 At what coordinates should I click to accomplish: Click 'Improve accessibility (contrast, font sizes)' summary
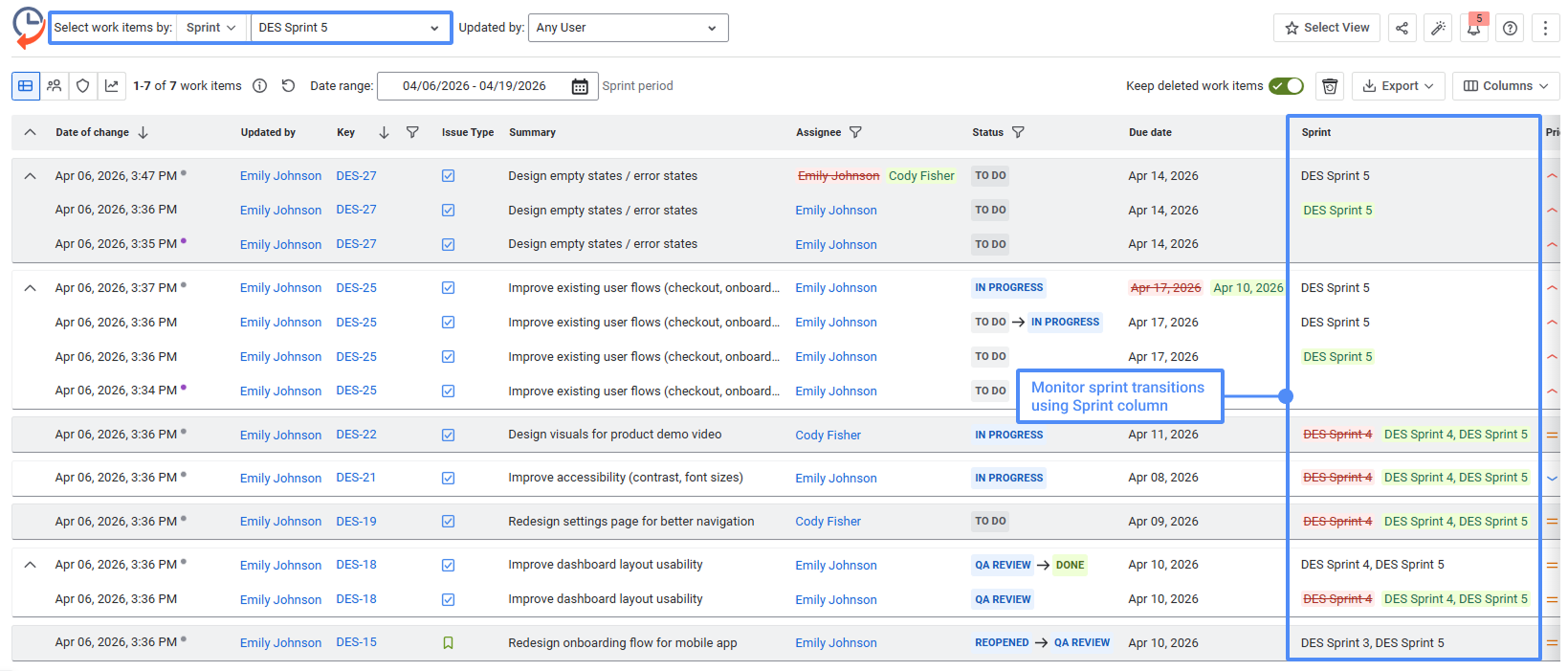(x=626, y=478)
